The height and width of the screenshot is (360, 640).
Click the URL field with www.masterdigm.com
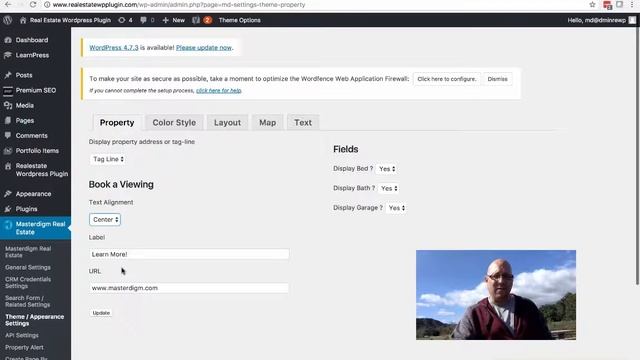(189, 288)
